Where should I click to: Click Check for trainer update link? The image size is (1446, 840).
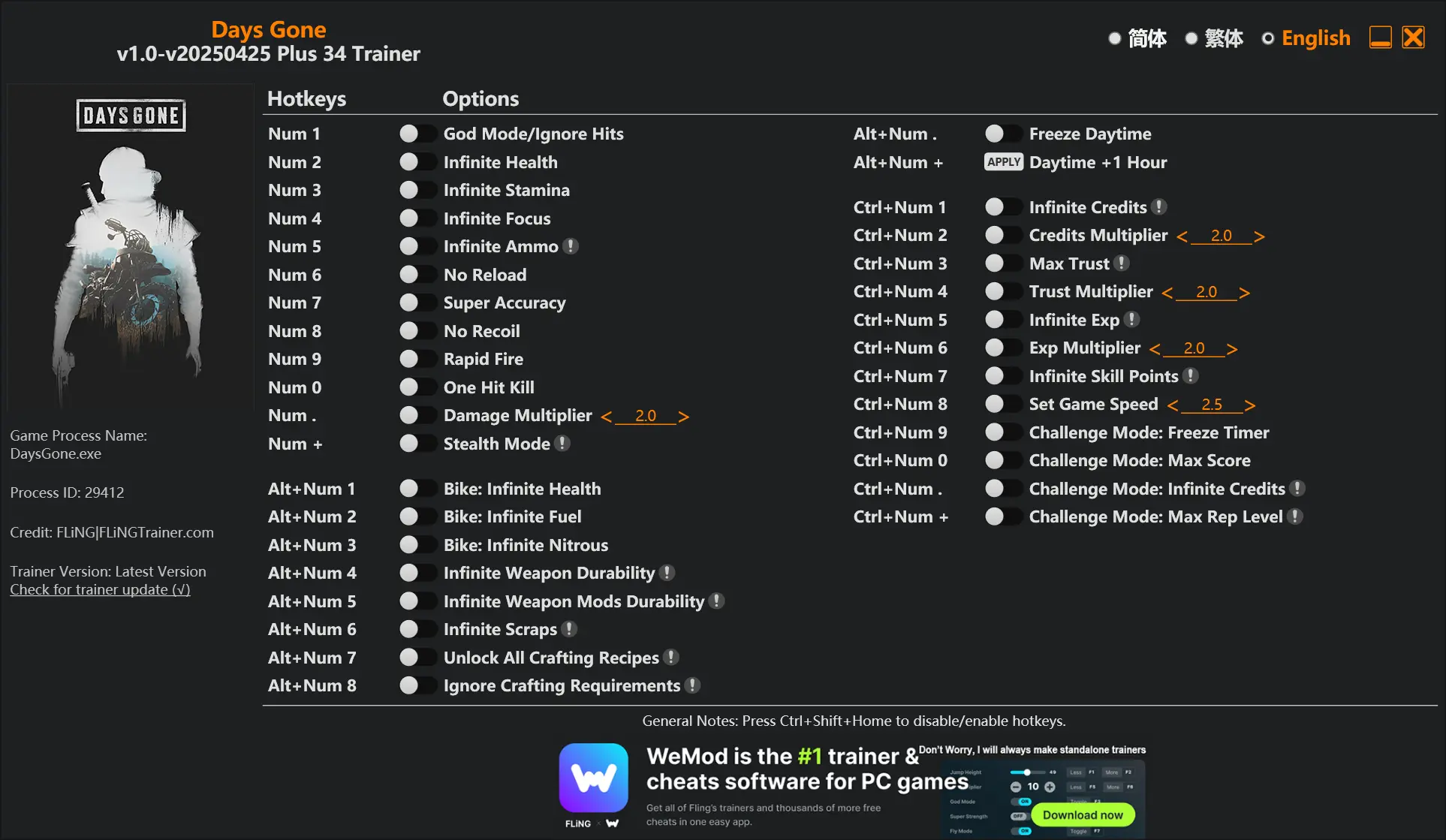100,589
